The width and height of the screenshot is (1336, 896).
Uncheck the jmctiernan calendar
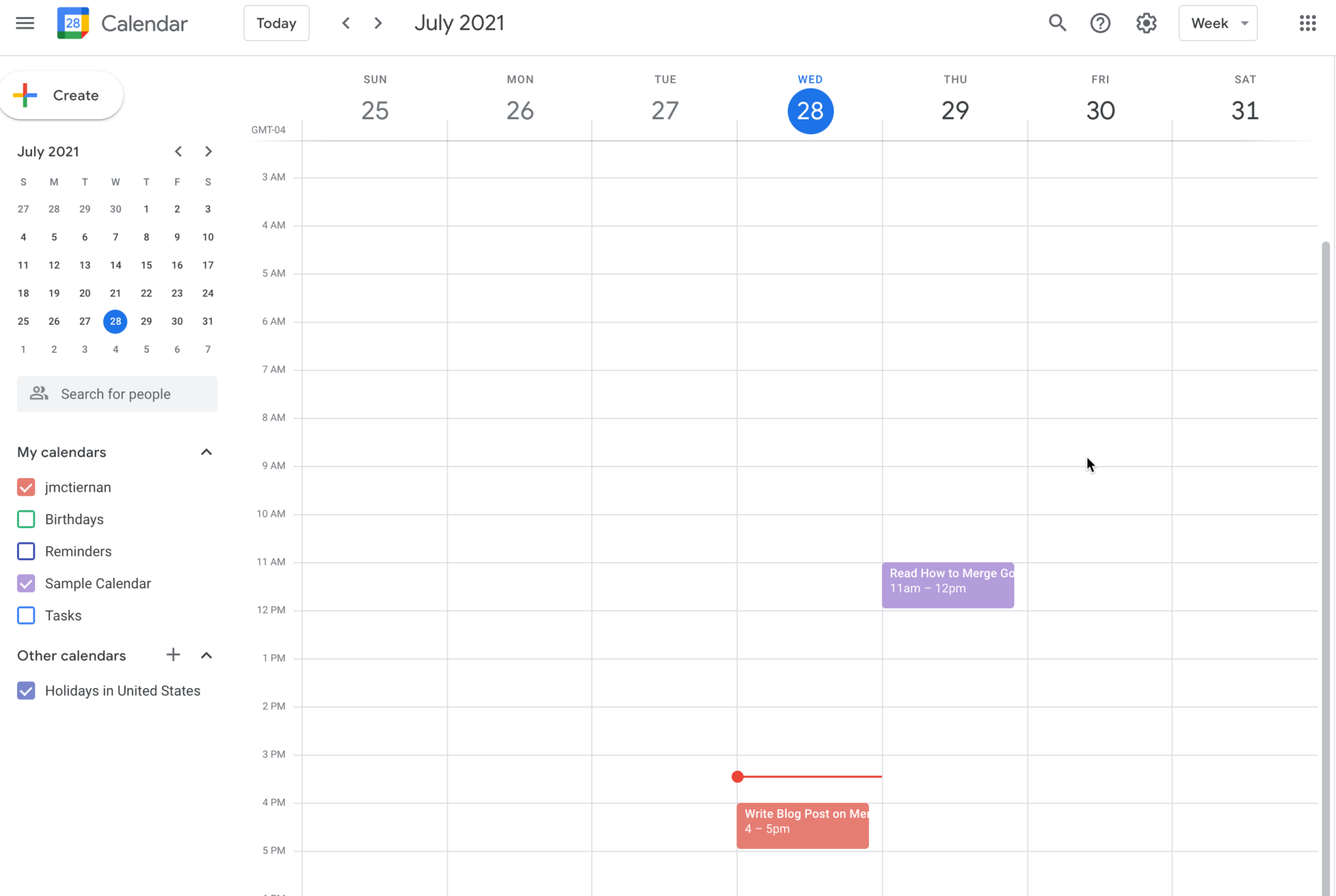click(26, 487)
